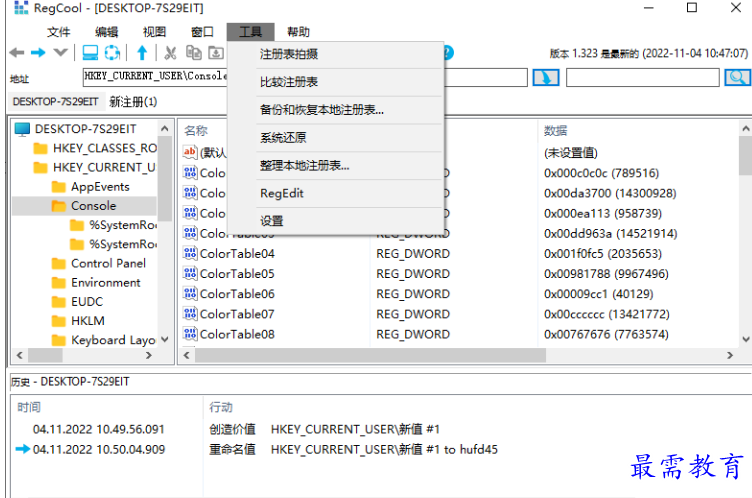
Task: Click data value 0x00cccccc (13421772)
Action: (x=607, y=314)
